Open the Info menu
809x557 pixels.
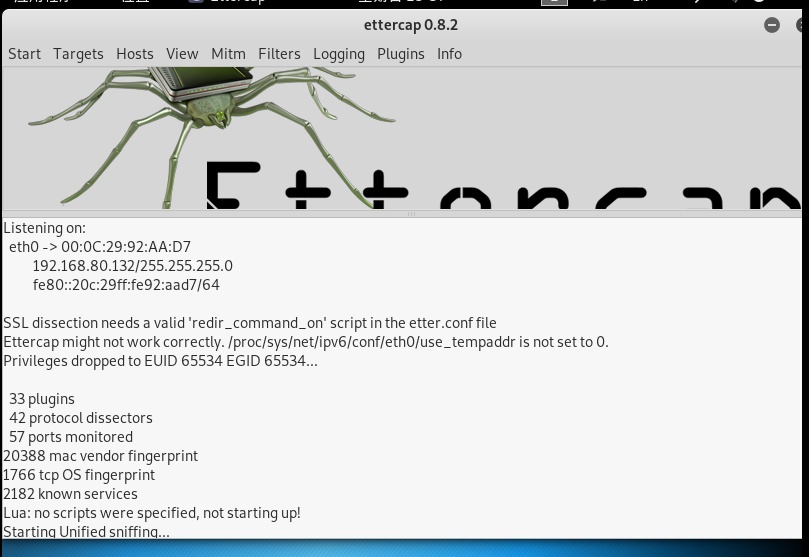pyautogui.click(x=449, y=54)
